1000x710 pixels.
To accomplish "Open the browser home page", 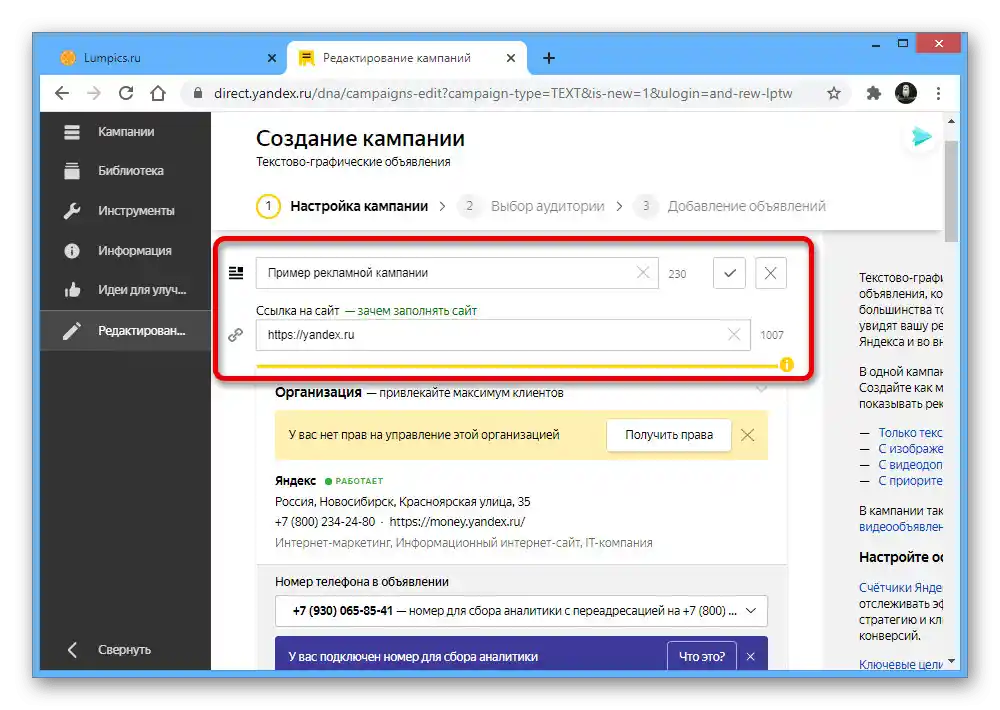I will (158, 93).
